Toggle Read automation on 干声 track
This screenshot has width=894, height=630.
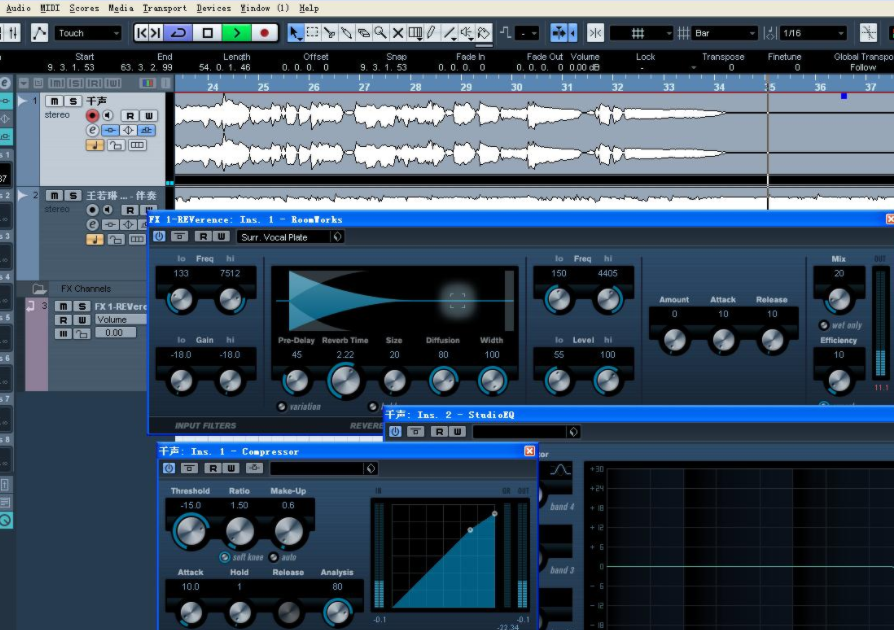[x=130, y=116]
